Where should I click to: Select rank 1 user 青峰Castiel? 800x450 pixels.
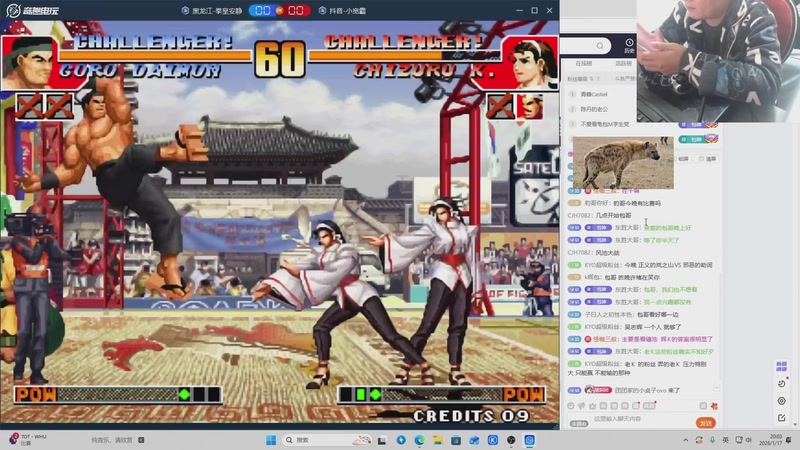pyautogui.click(x=593, y=94)
